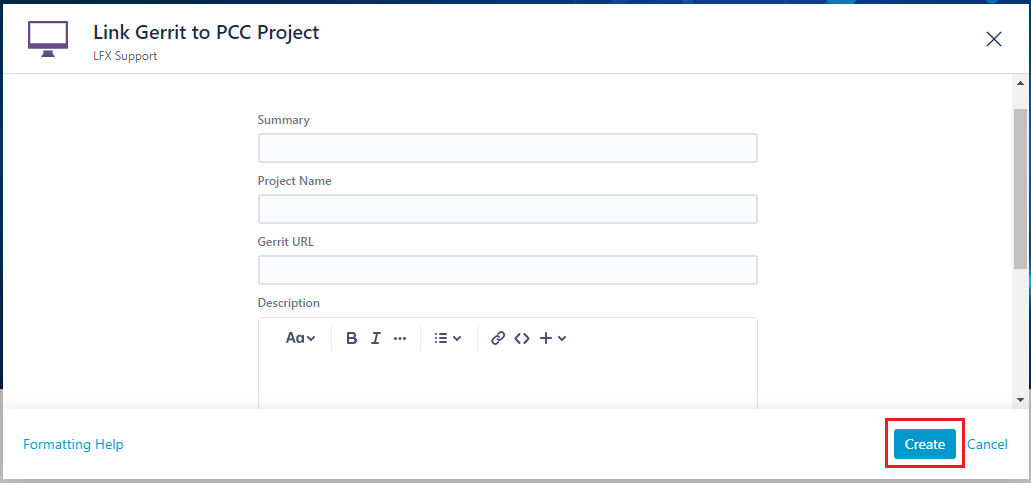1031x483 pixels.
Task: Select the Gerrit URL input box
Action: click(x=507, y=270)
